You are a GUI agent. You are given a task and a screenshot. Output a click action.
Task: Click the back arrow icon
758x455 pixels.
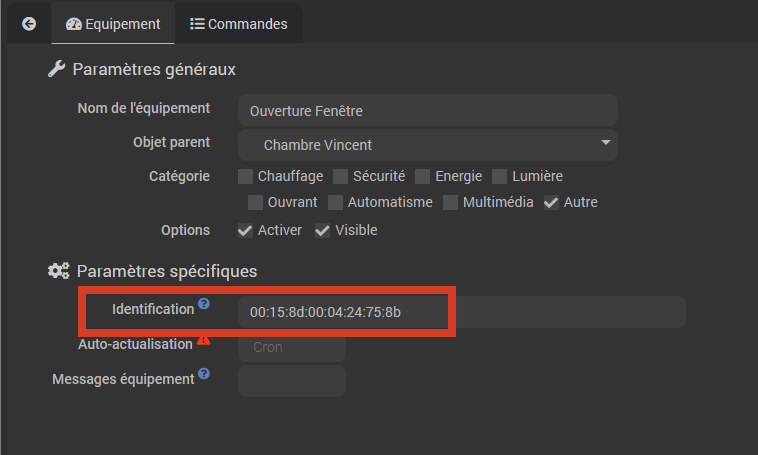pos(28,24)
